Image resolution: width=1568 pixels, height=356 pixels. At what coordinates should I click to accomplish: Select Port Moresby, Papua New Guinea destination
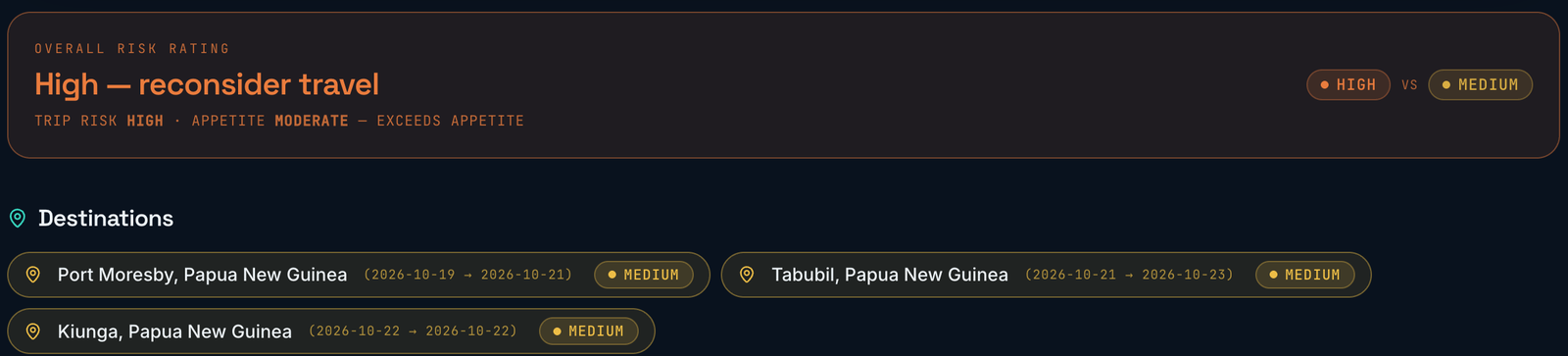359,275
